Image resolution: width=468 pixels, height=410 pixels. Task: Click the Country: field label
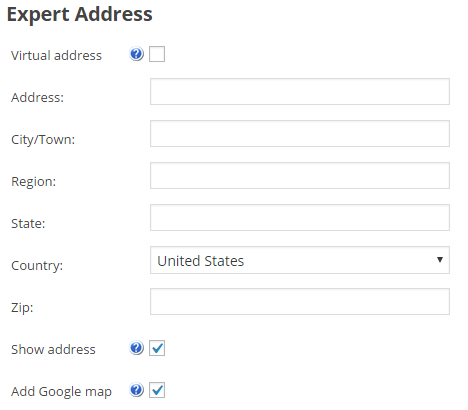click(x=37, y=266)
